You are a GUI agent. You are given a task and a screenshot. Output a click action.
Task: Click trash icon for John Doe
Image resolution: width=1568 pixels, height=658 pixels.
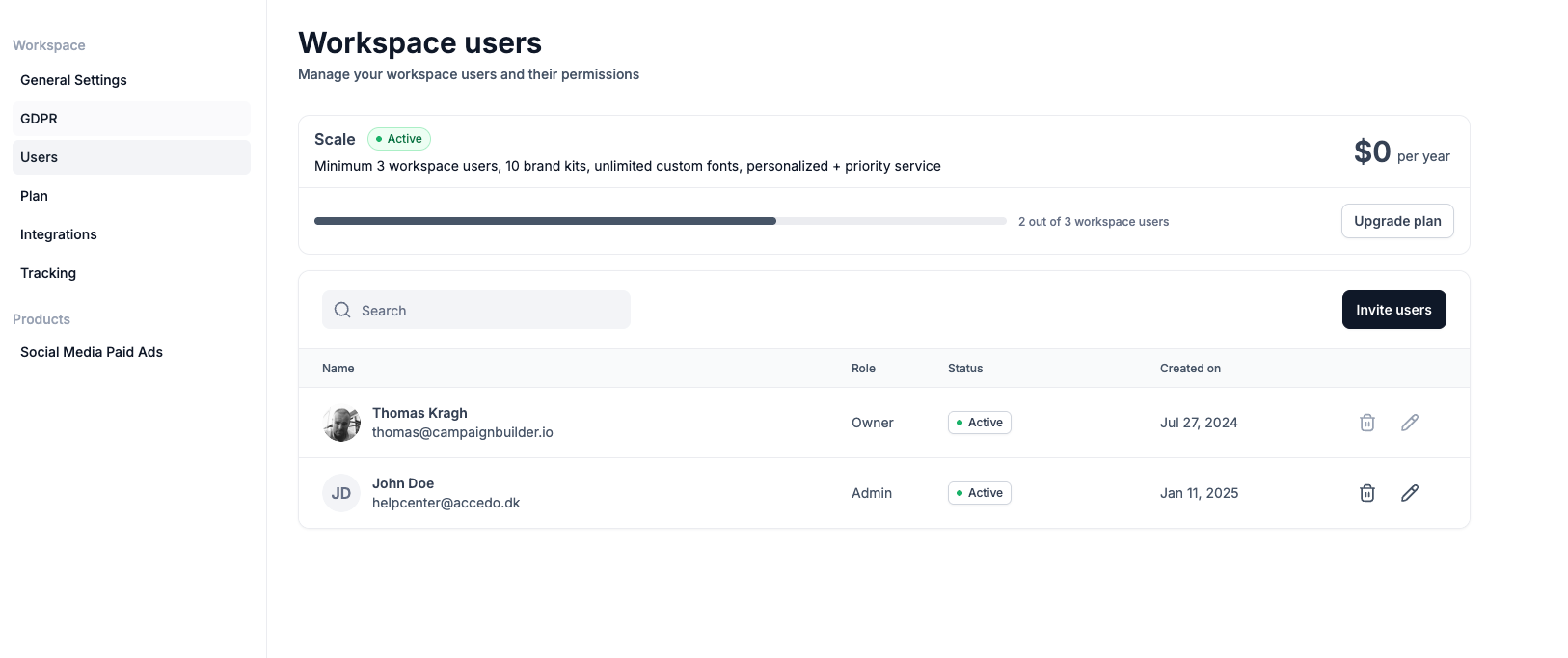tap(1366, 493)
